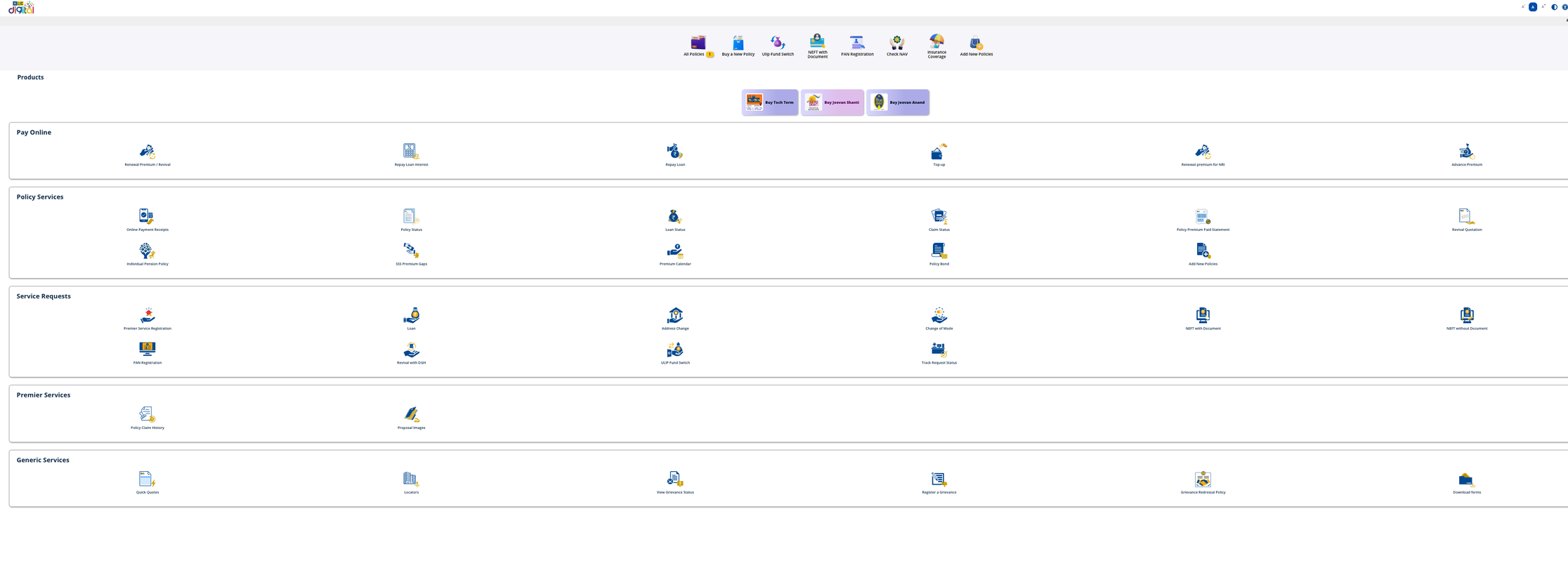Open Download Forms icon
Screen dimensions: 1568x568
pos(1466,480)
